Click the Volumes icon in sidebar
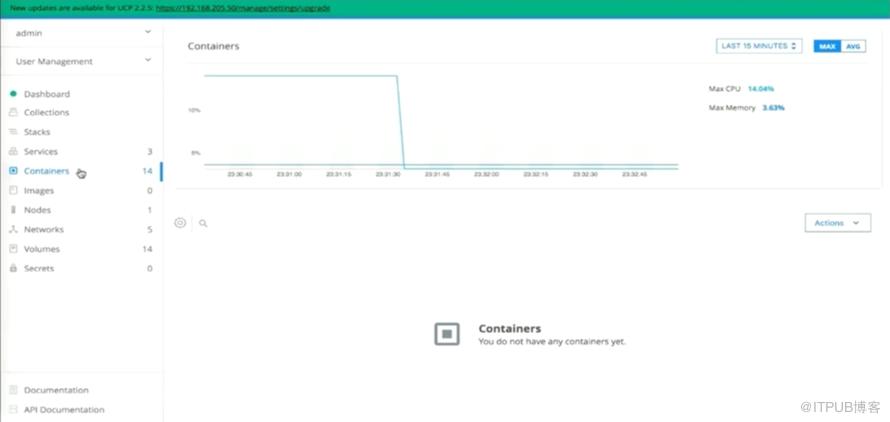The image size is (890, 422). (13, 249)
